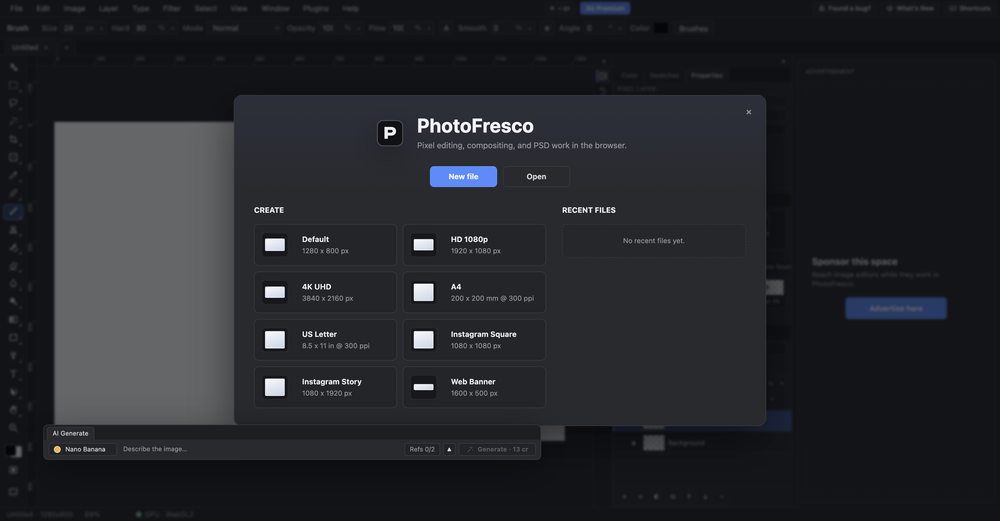Screen dimensions: 1000x521
Task: Open the Select menu
Action: tap(205, 8)
